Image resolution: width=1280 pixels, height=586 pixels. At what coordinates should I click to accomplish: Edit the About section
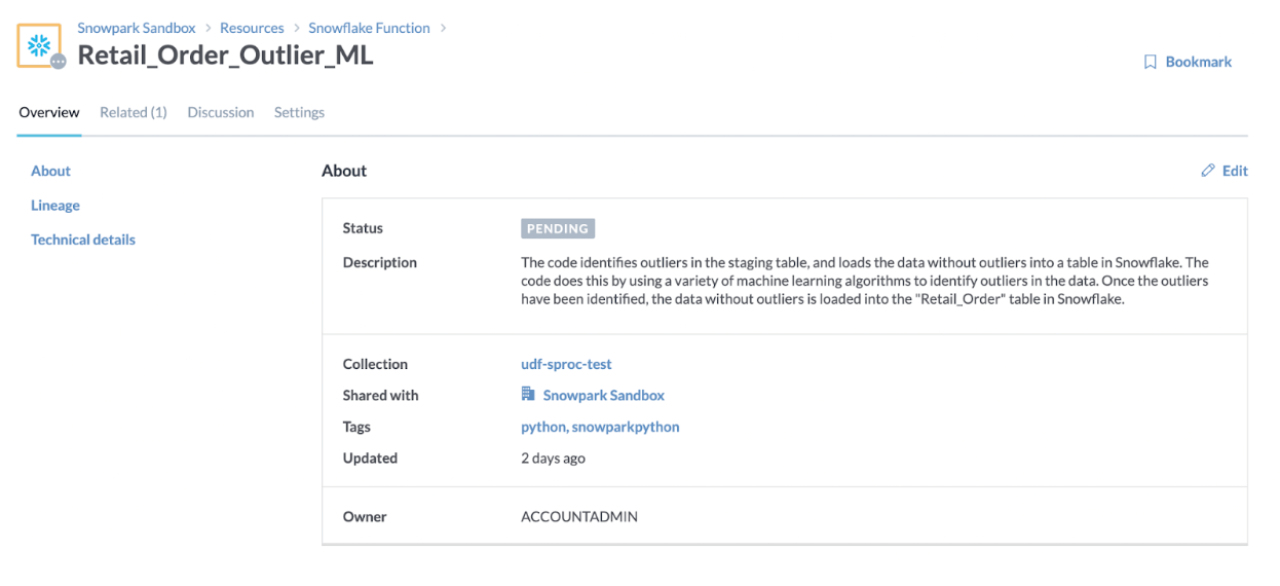pos(1225,171)
